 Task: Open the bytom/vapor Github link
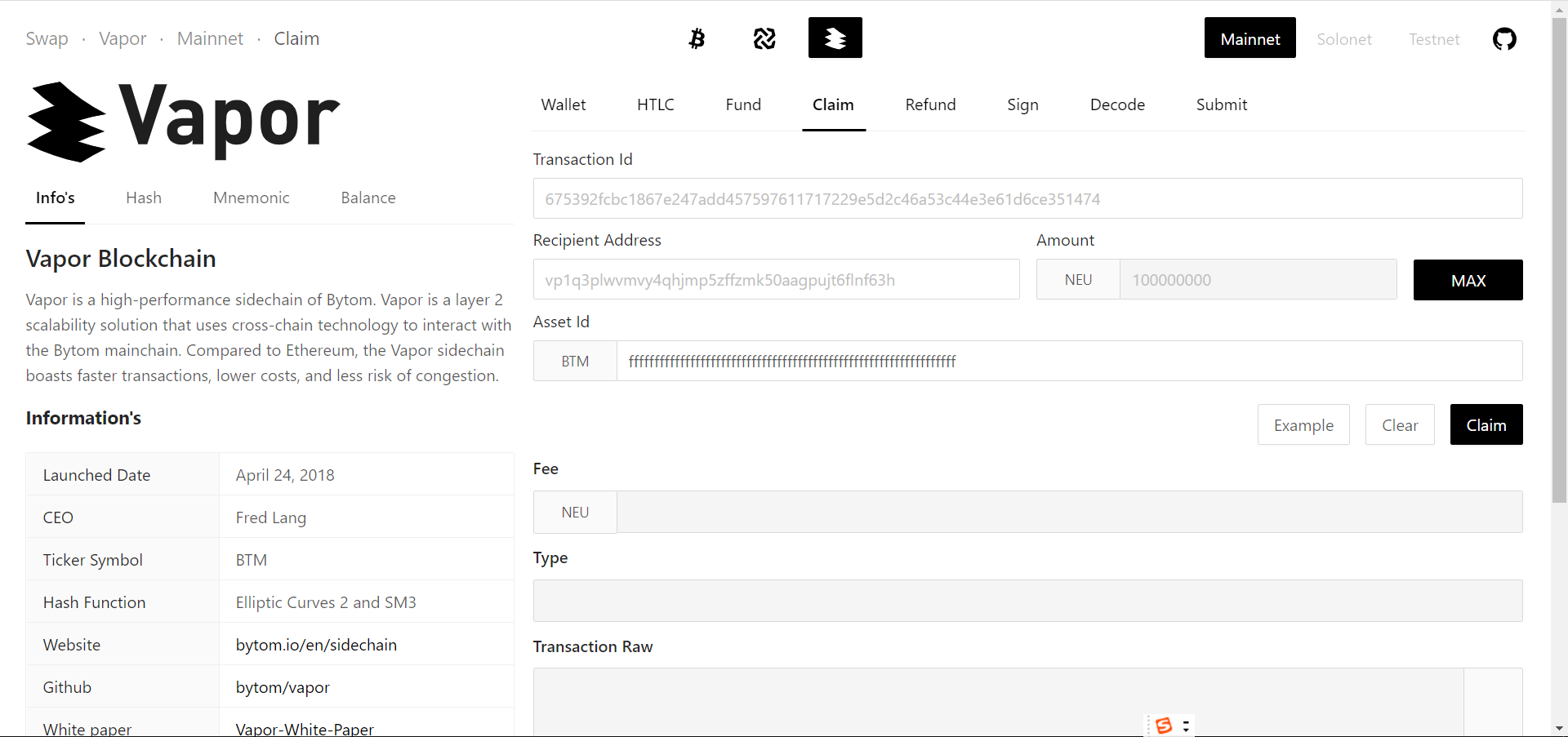pos(283,687)
